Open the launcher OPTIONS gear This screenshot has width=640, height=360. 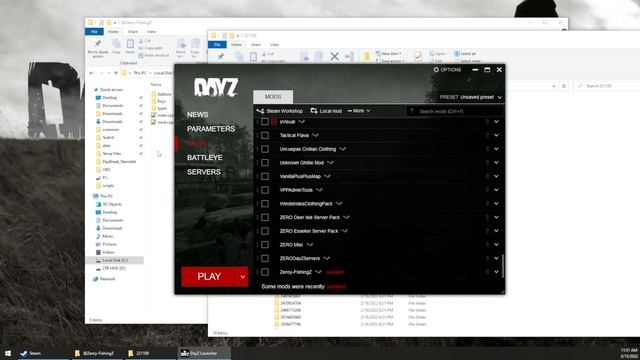[x=447, y=70]
